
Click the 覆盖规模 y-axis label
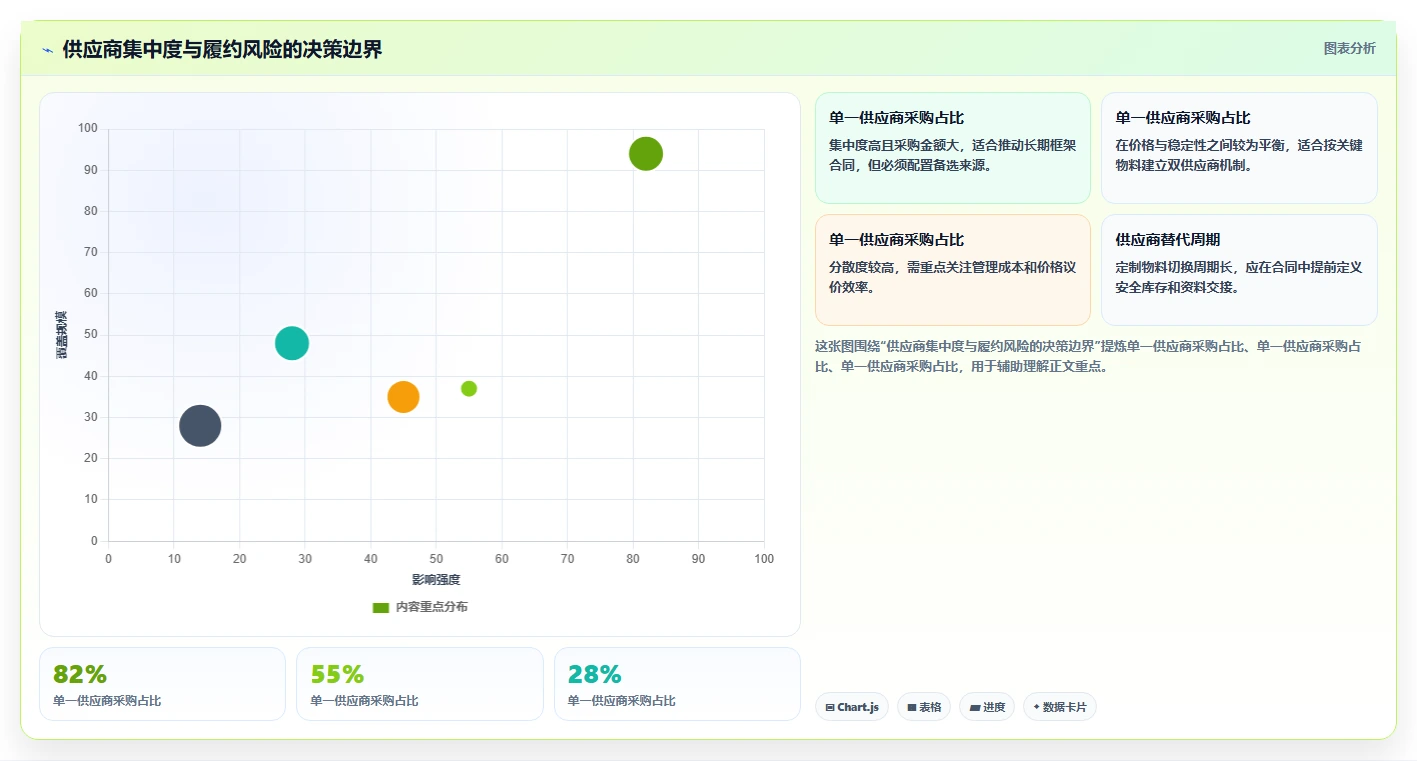point(62,335)
